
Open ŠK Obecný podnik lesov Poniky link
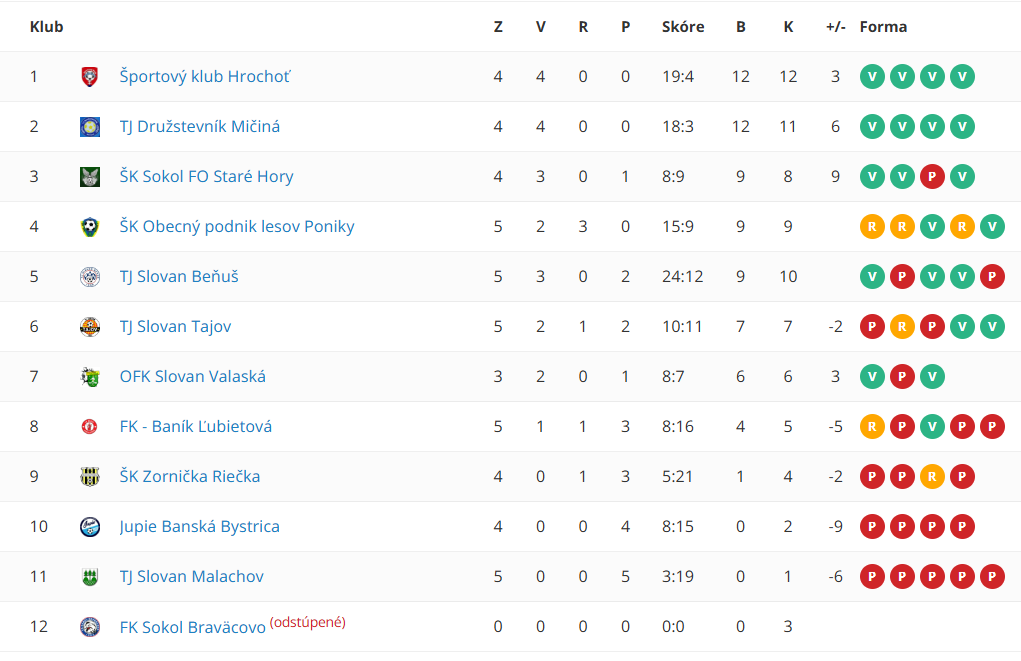click(x=237, y=227)
